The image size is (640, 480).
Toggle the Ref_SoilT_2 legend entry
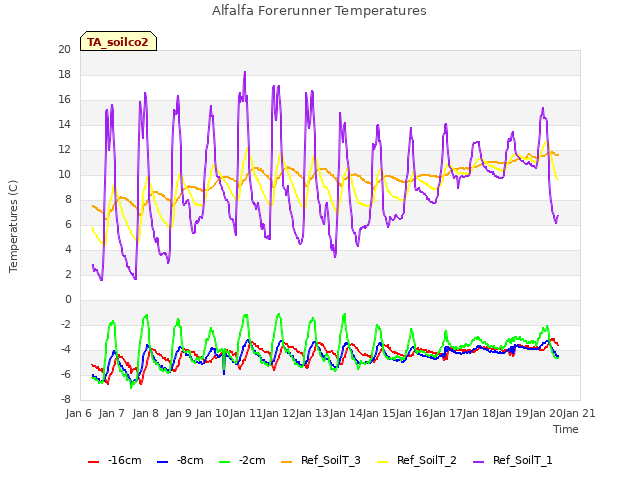coord(417,460)
